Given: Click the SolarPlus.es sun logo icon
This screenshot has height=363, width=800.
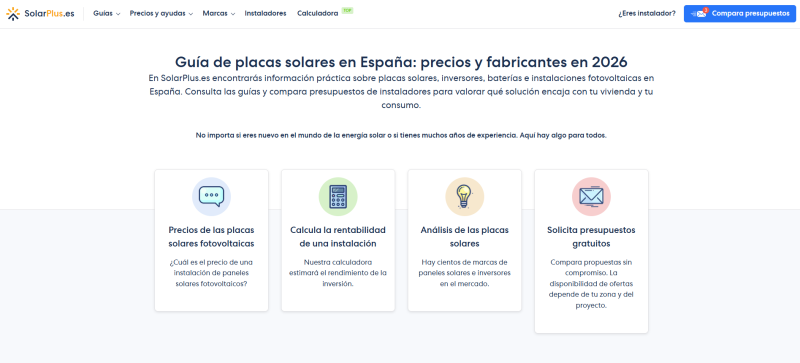Looking at the screenshot, I should [x=13, y=14].
